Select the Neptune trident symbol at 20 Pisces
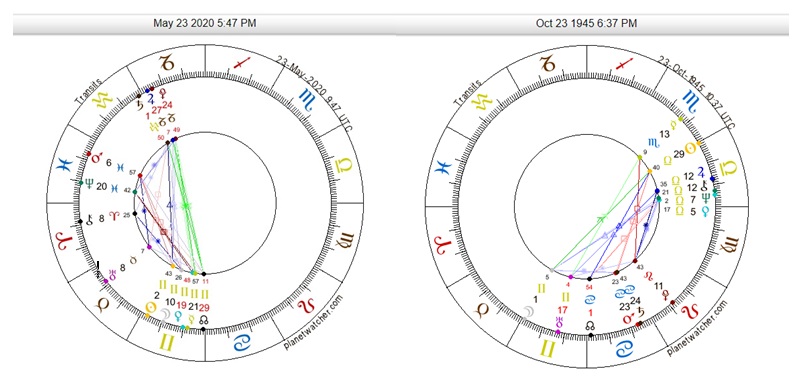 (x=89, y=185)
